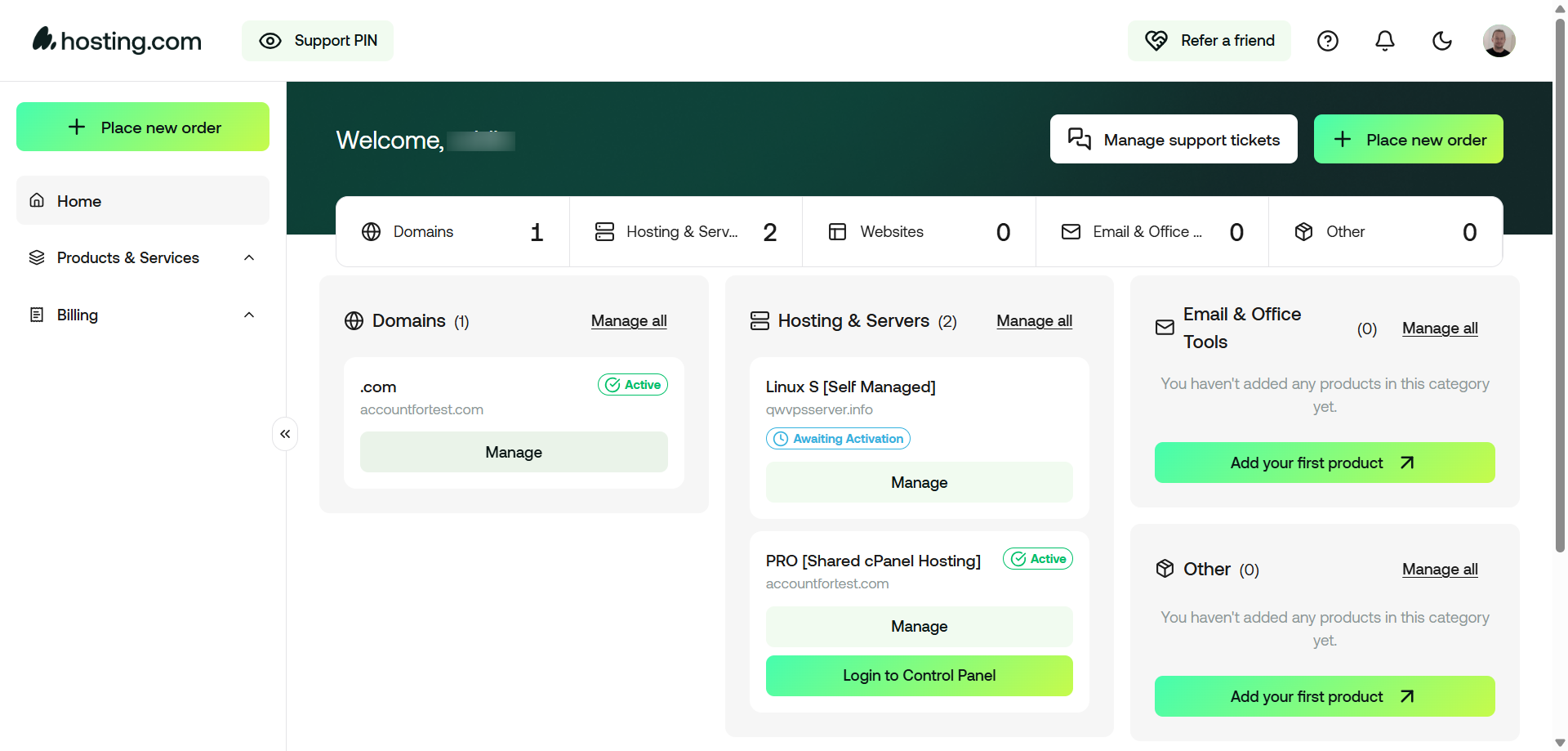Select the Domains summary tab
This screenshot has width=1568, height=751.
(x=452, y=232)
